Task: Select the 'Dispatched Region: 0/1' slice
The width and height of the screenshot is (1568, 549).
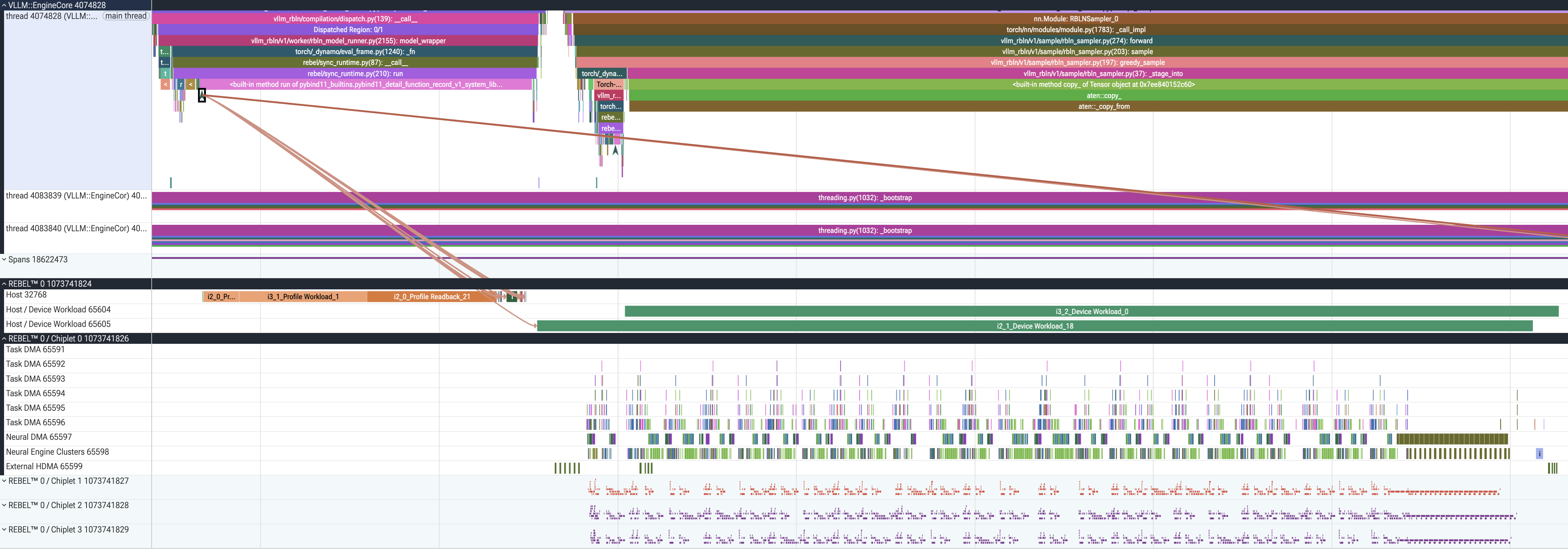Action: pyautogui.click(x=348, y=30)
